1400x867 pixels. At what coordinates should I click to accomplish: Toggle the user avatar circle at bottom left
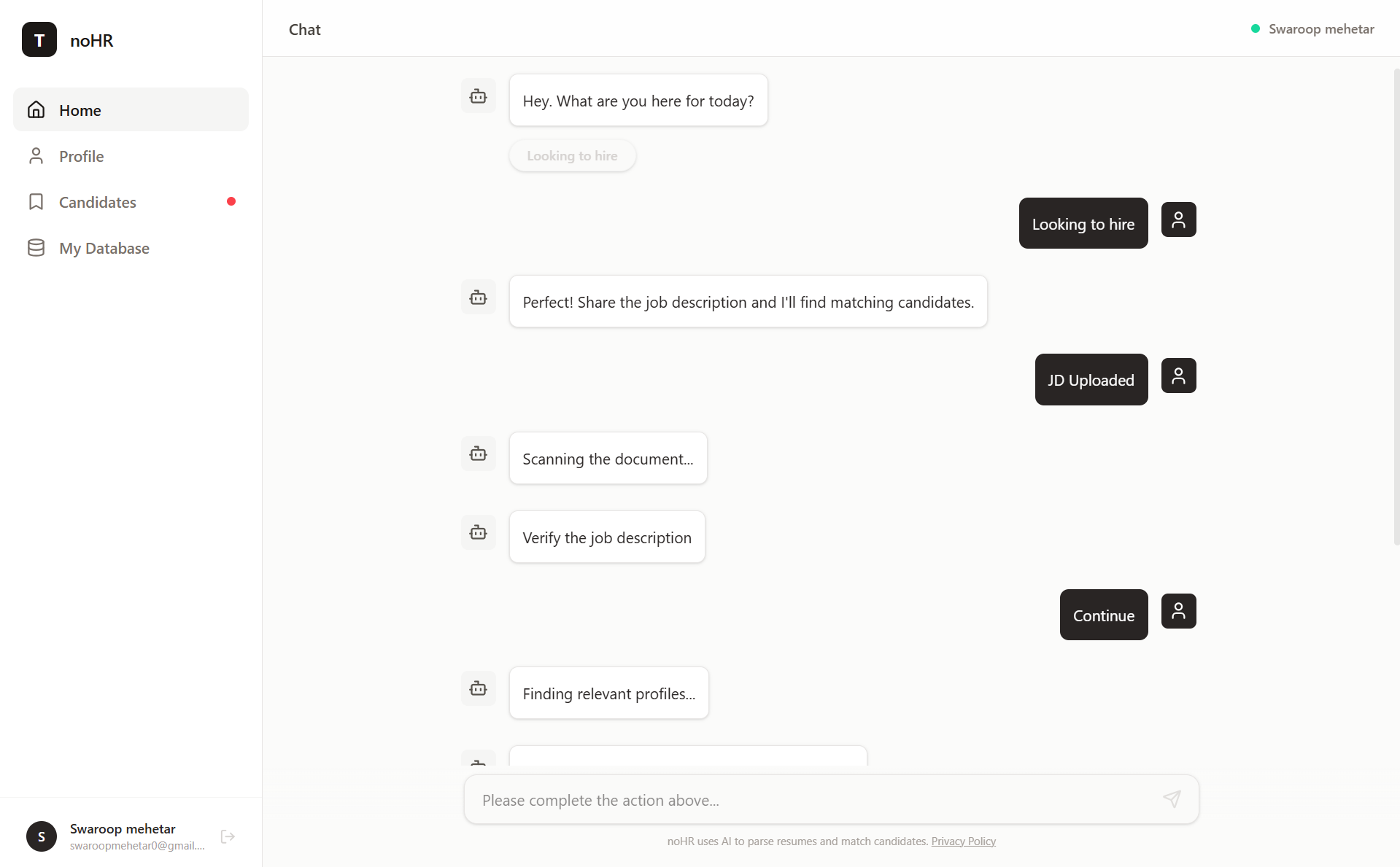(x=41, y=836)
